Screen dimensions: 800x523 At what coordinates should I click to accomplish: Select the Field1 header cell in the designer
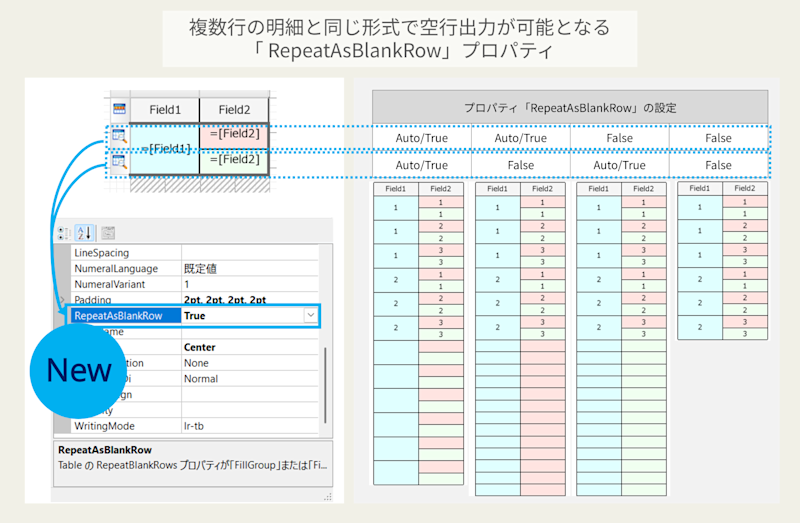pyautogui.click(x=165, y=110)
